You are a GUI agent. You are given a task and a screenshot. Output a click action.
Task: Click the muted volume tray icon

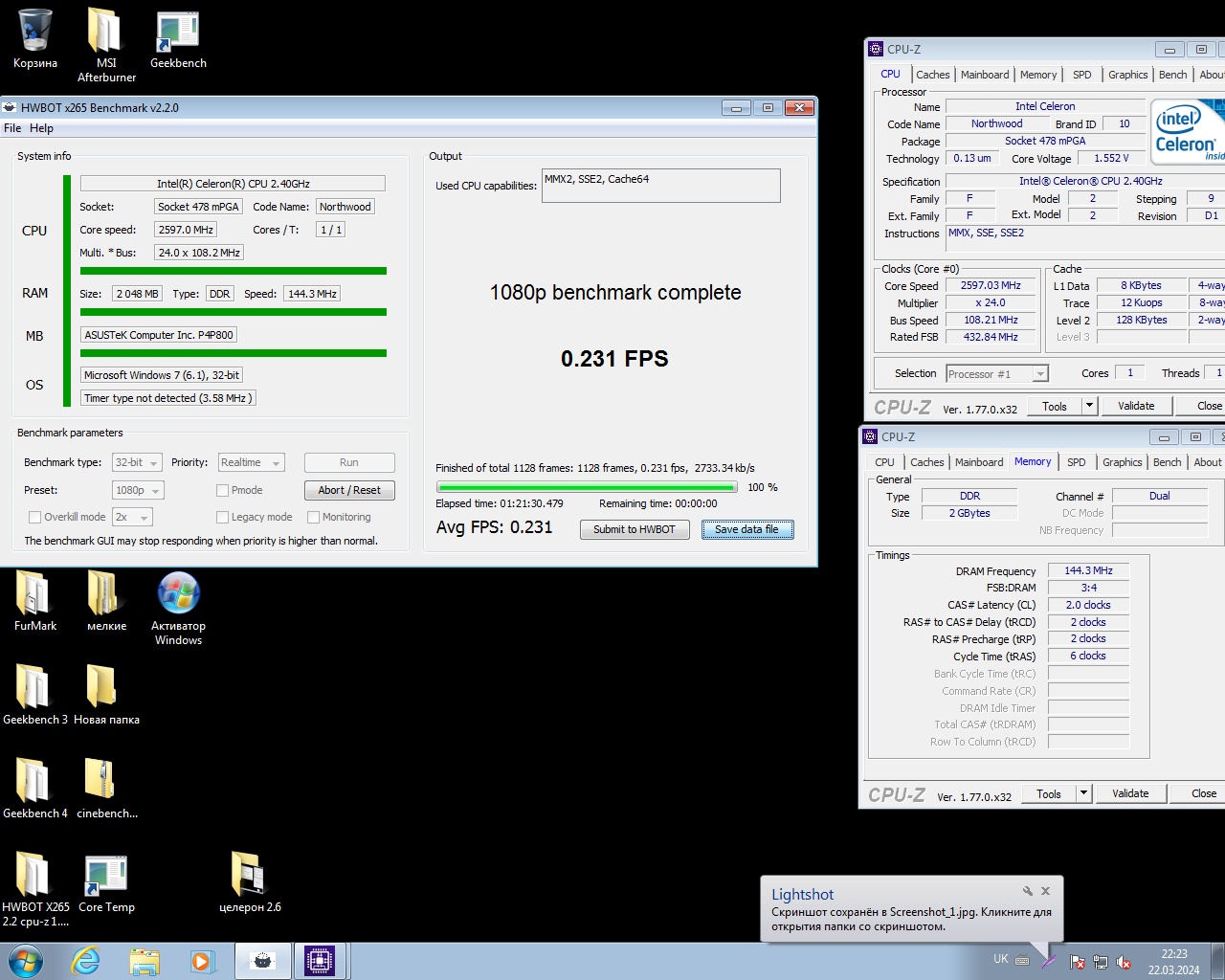tap(1125, 961)
